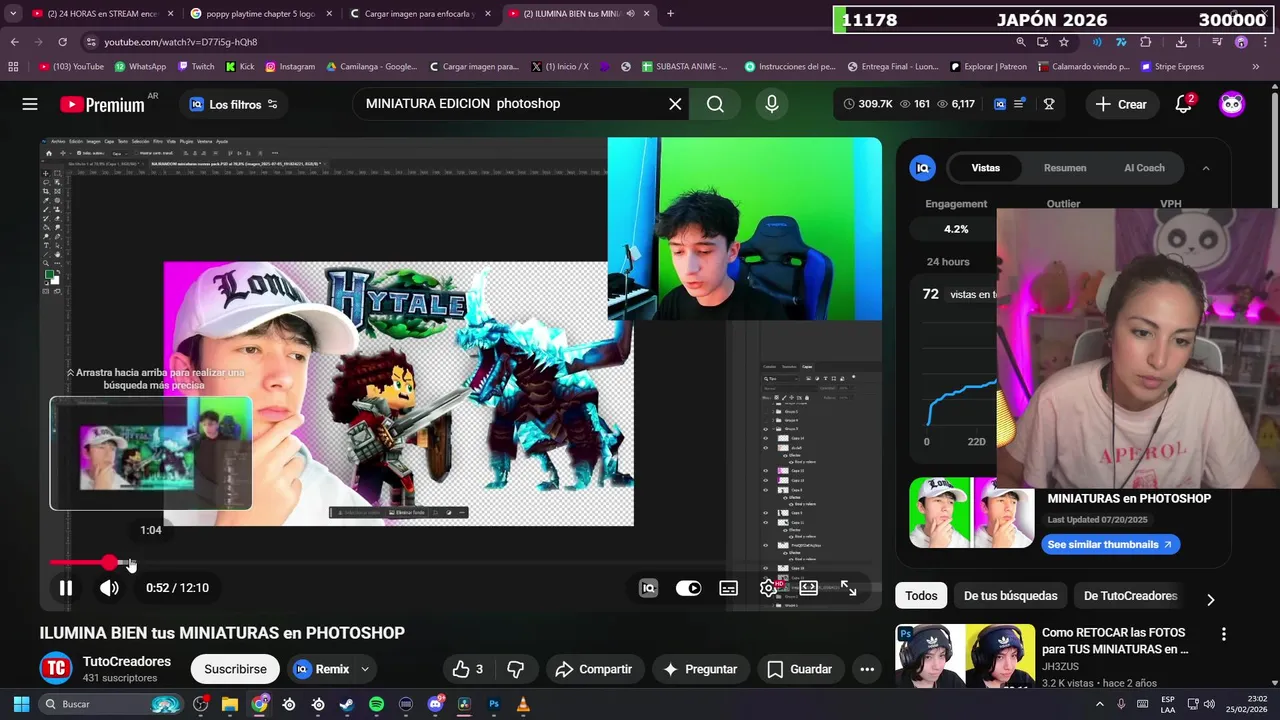Screen dimensions: 1280x720
Task: Open the panda account avatar menu
Action: click(1232, 104)
